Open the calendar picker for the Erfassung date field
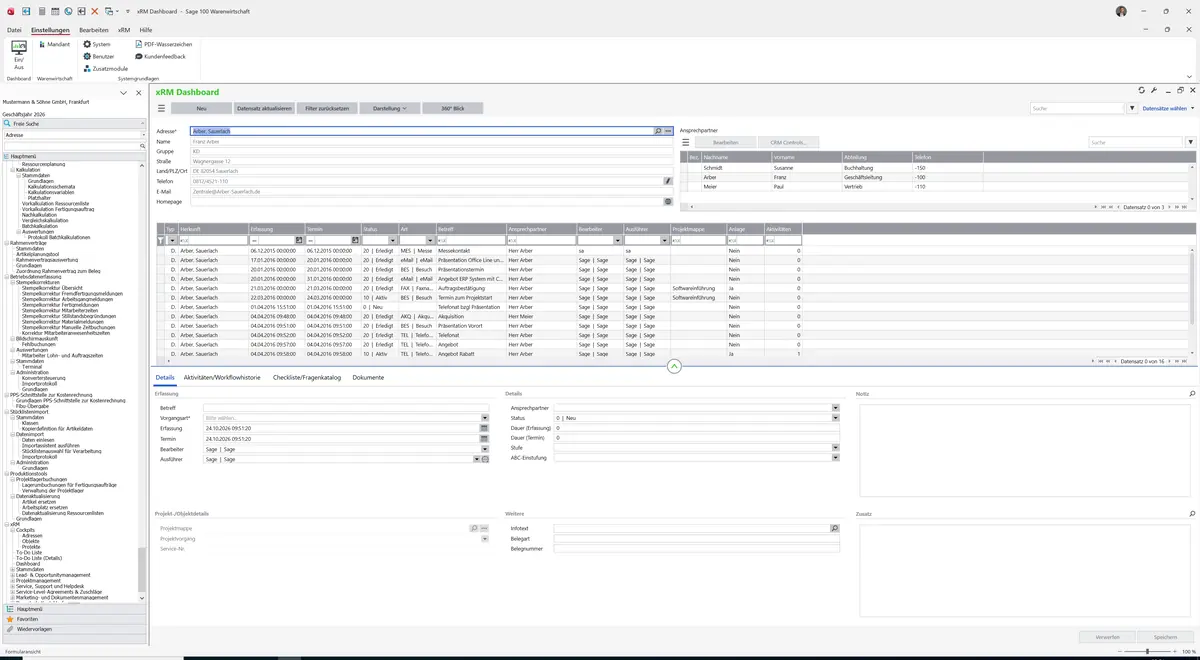 484,428
